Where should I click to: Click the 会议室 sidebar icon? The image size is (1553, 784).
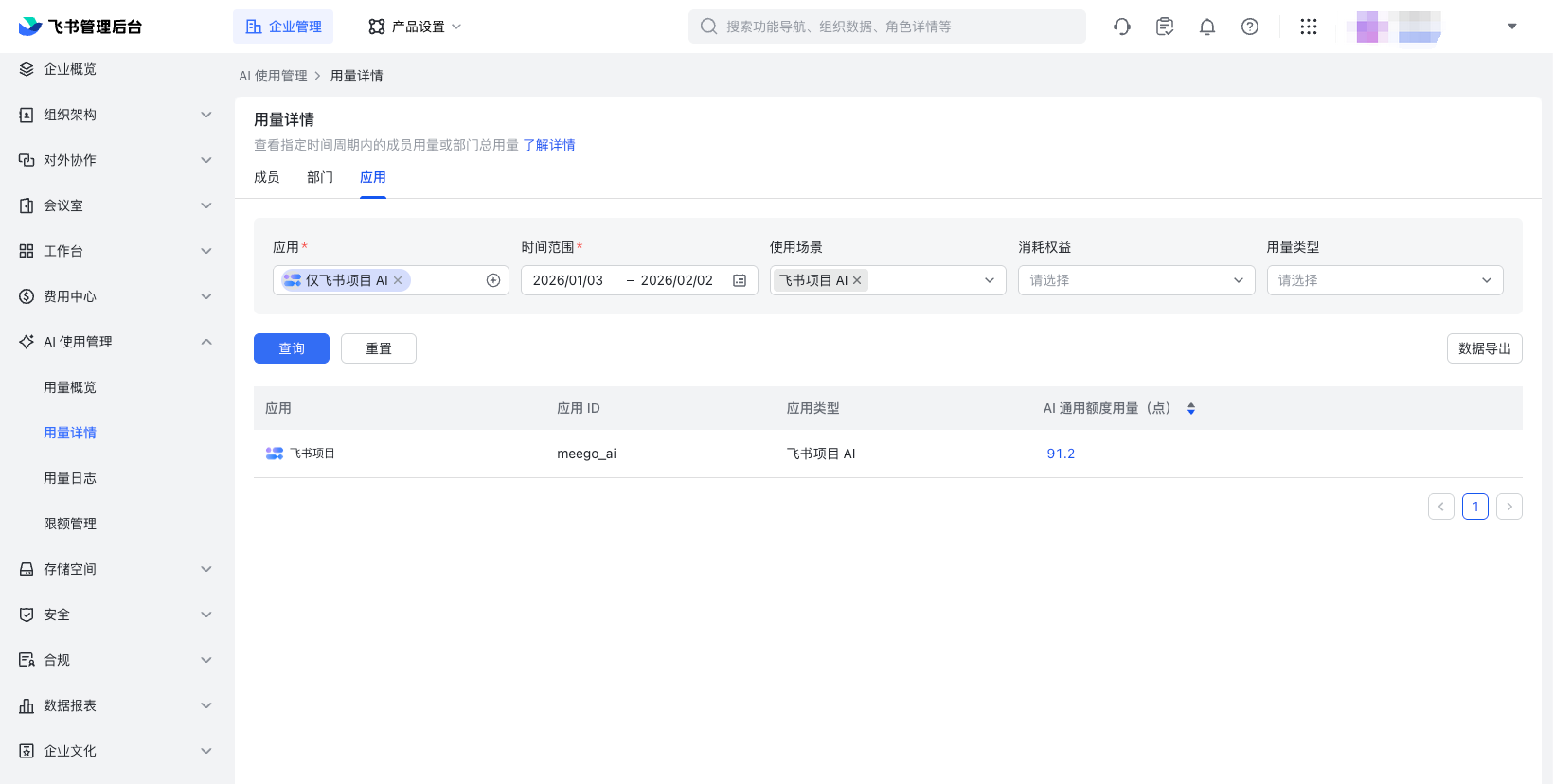click(x=27, y=205)
